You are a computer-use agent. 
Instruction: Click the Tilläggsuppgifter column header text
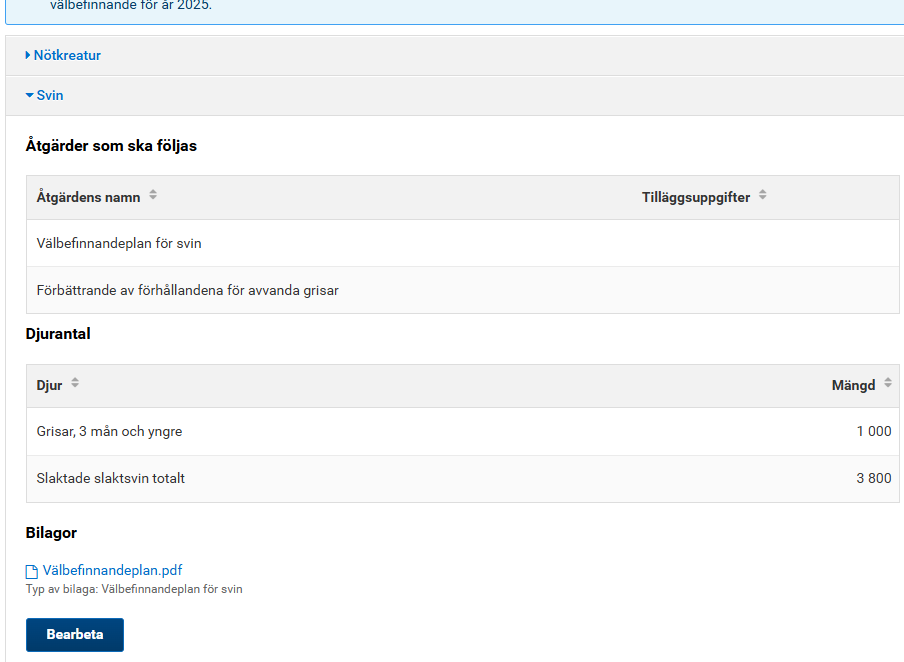click(695, 197)
